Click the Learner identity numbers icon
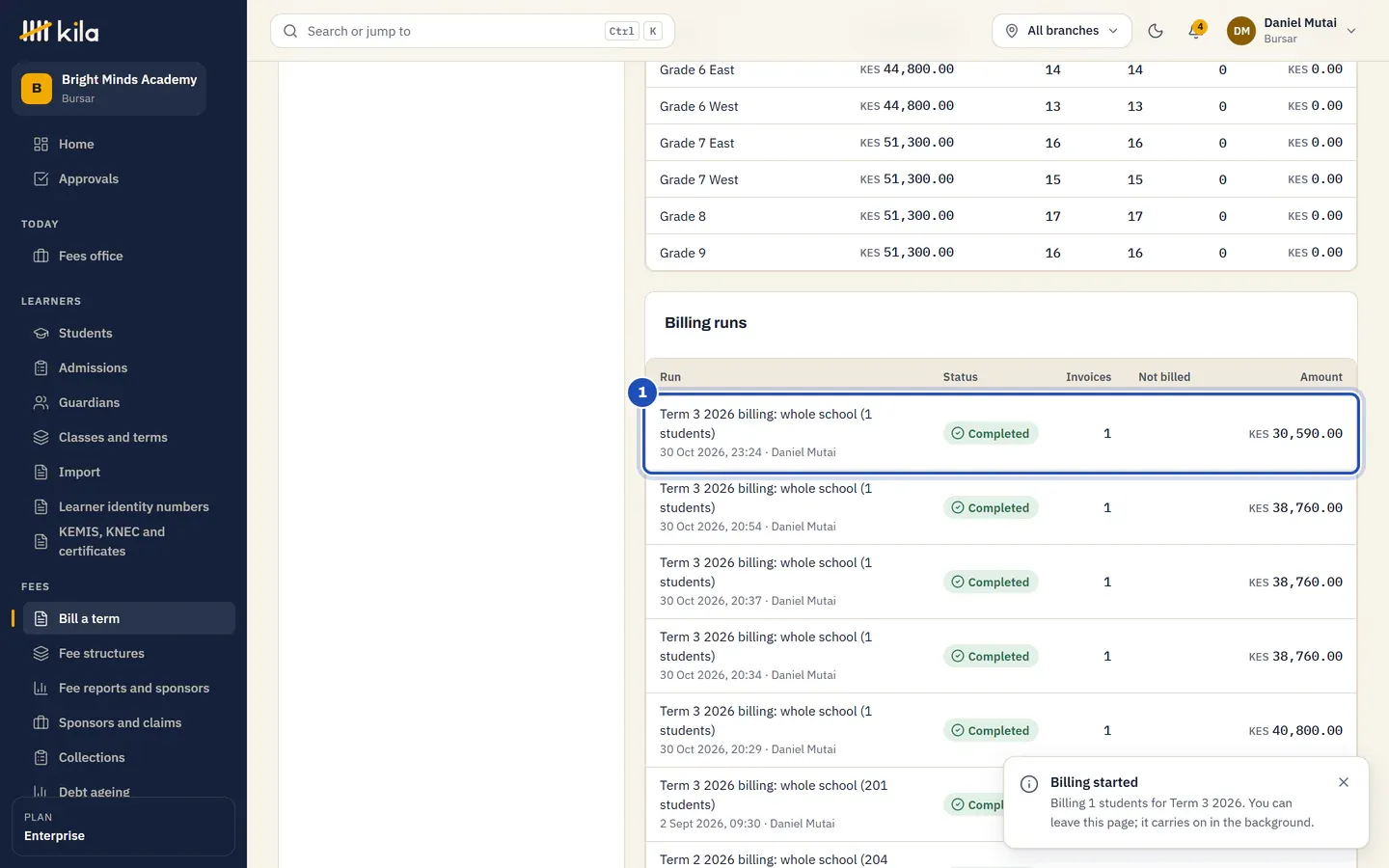 (x=41, y=506)
